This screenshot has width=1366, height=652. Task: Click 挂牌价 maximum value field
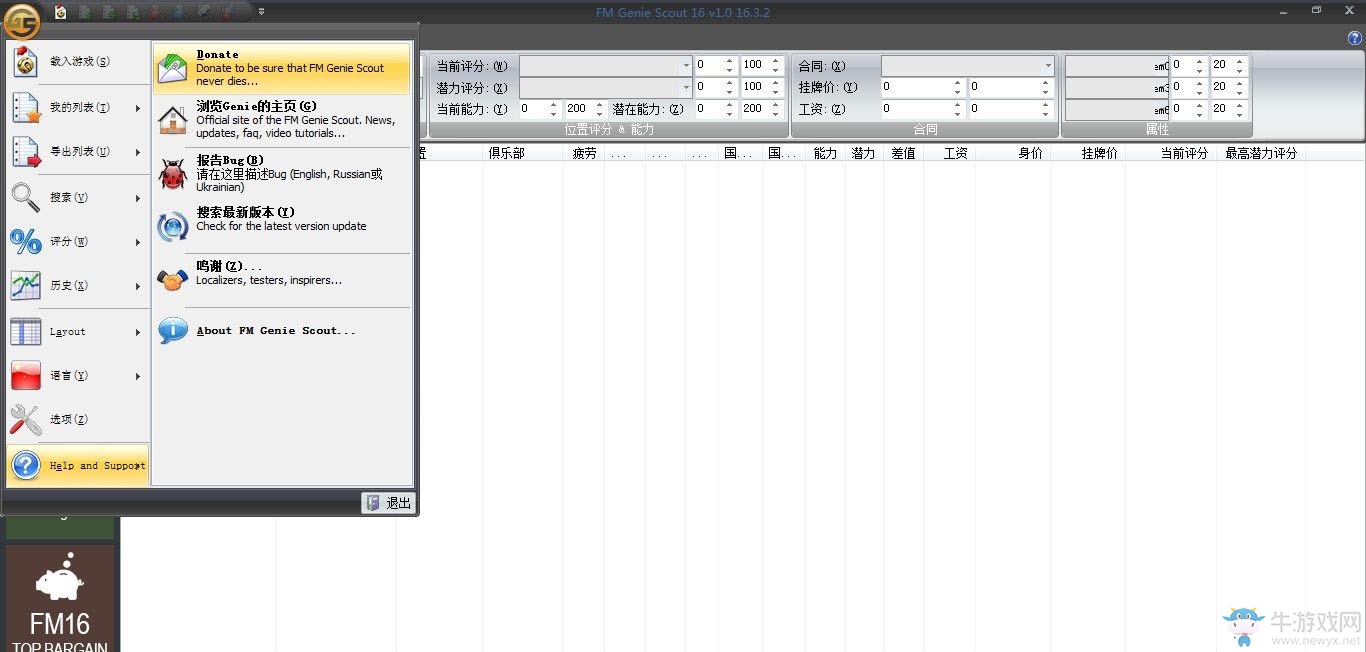pyautogui.click(x=1011, y=87)
